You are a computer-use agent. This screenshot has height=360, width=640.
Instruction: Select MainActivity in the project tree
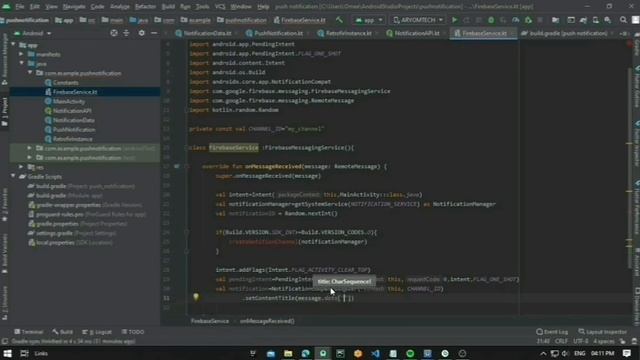(69, 101)
